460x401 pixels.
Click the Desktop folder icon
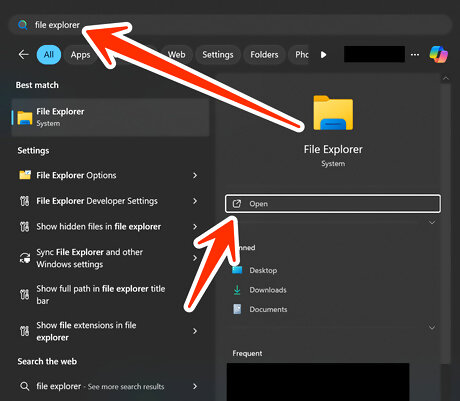point(237,270)
